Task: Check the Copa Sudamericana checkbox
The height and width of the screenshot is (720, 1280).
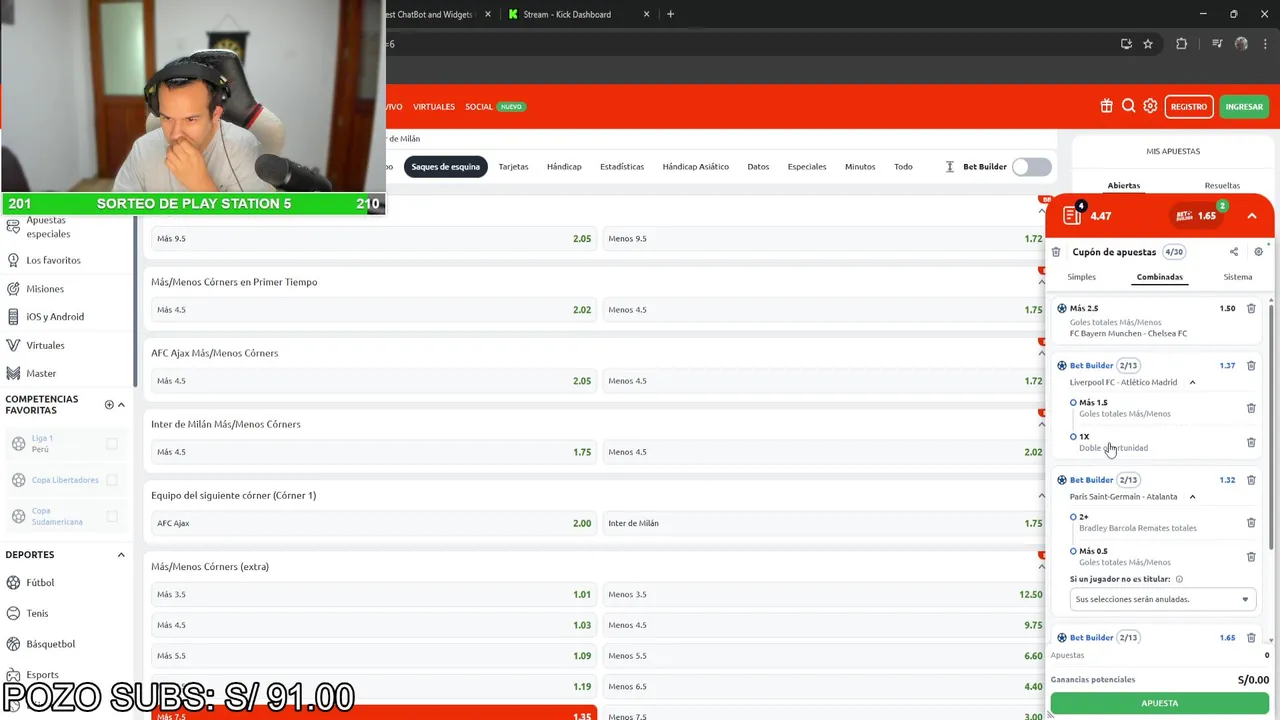Action: click(x=112, y=516)
